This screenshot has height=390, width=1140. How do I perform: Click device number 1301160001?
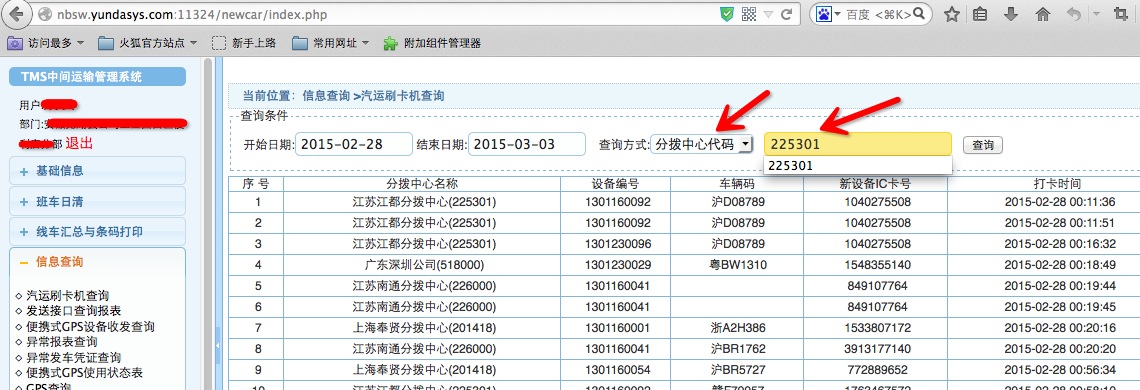(x=618, y=328)
